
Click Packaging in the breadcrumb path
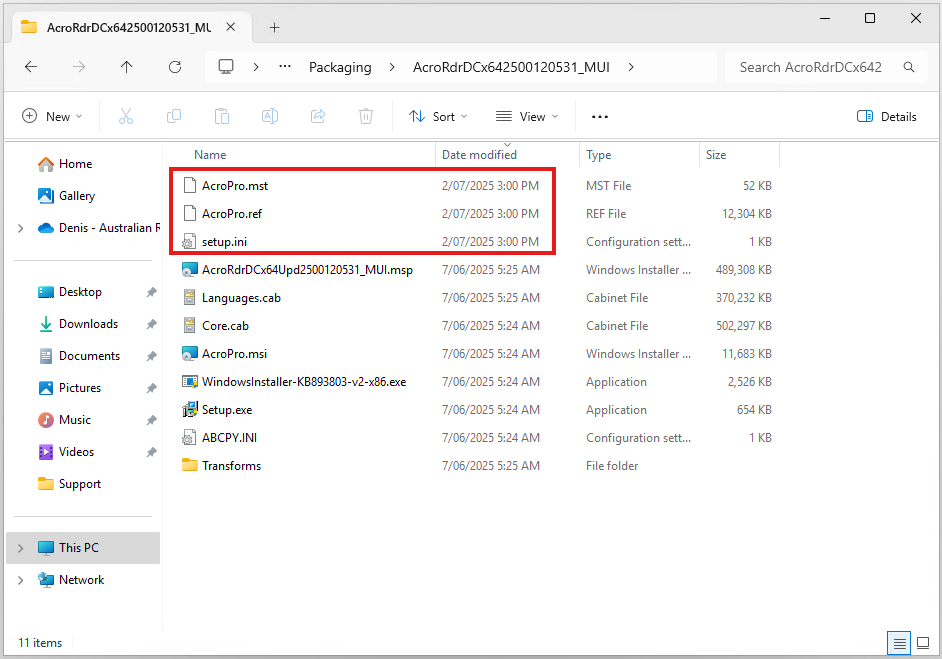[340, 67]
